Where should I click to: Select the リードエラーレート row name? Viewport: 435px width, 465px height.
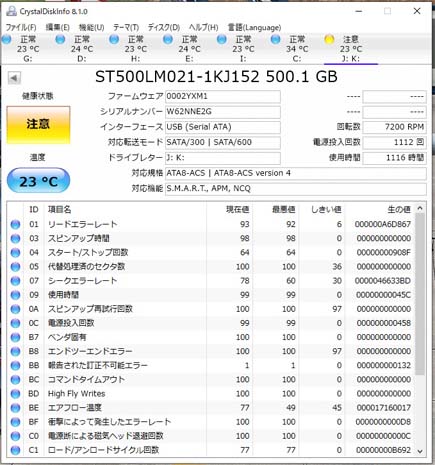pyautogui.click(x=82, y=224)
